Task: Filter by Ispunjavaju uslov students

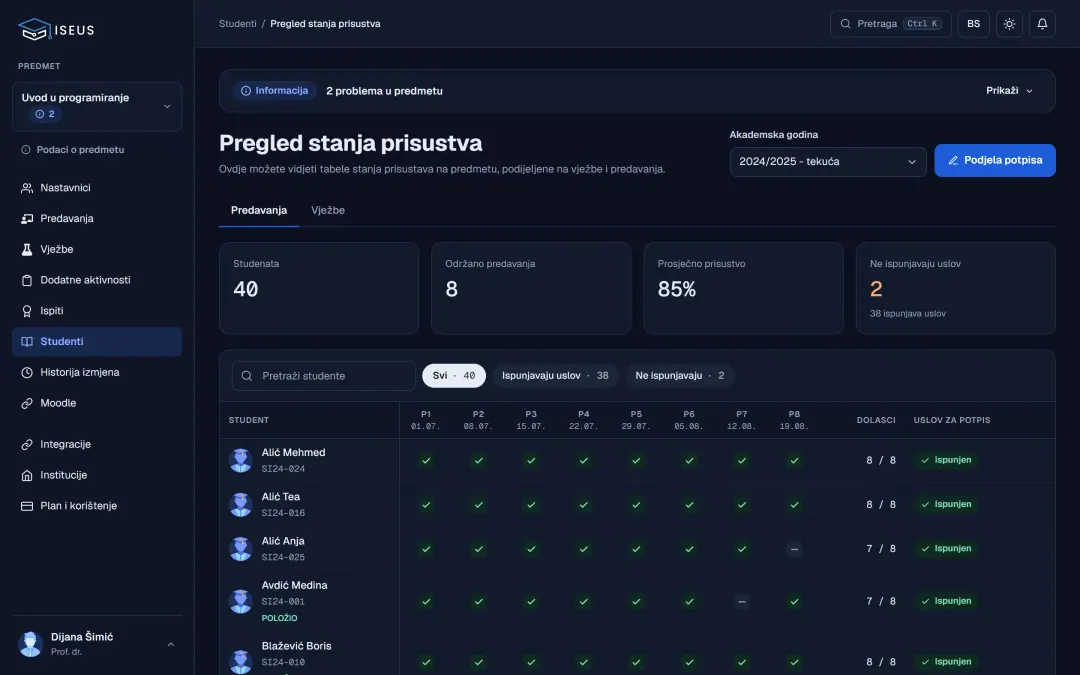Action: click(555, 375)
